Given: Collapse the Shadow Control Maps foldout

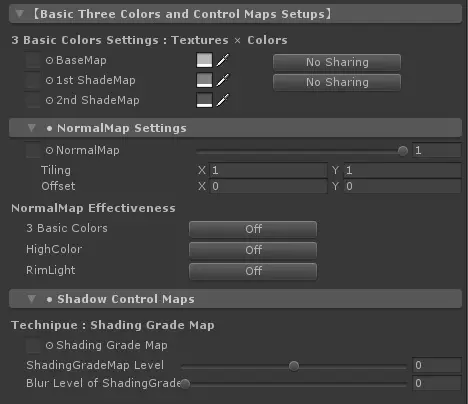Looking at the screenshot, I should click(x=32, y=299).
